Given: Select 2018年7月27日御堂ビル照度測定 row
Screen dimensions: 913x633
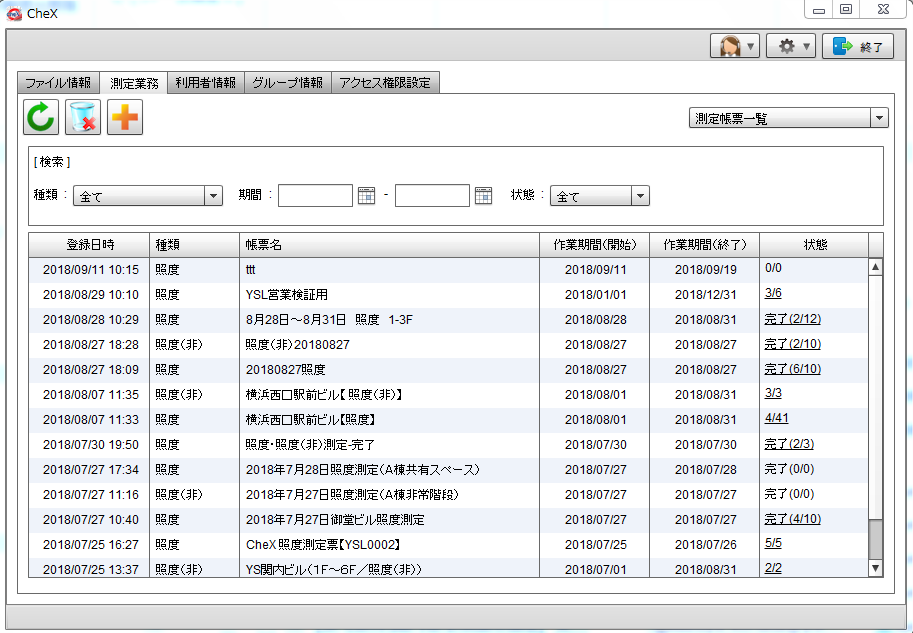Looking at the screenshot, I should coord(448,520).
